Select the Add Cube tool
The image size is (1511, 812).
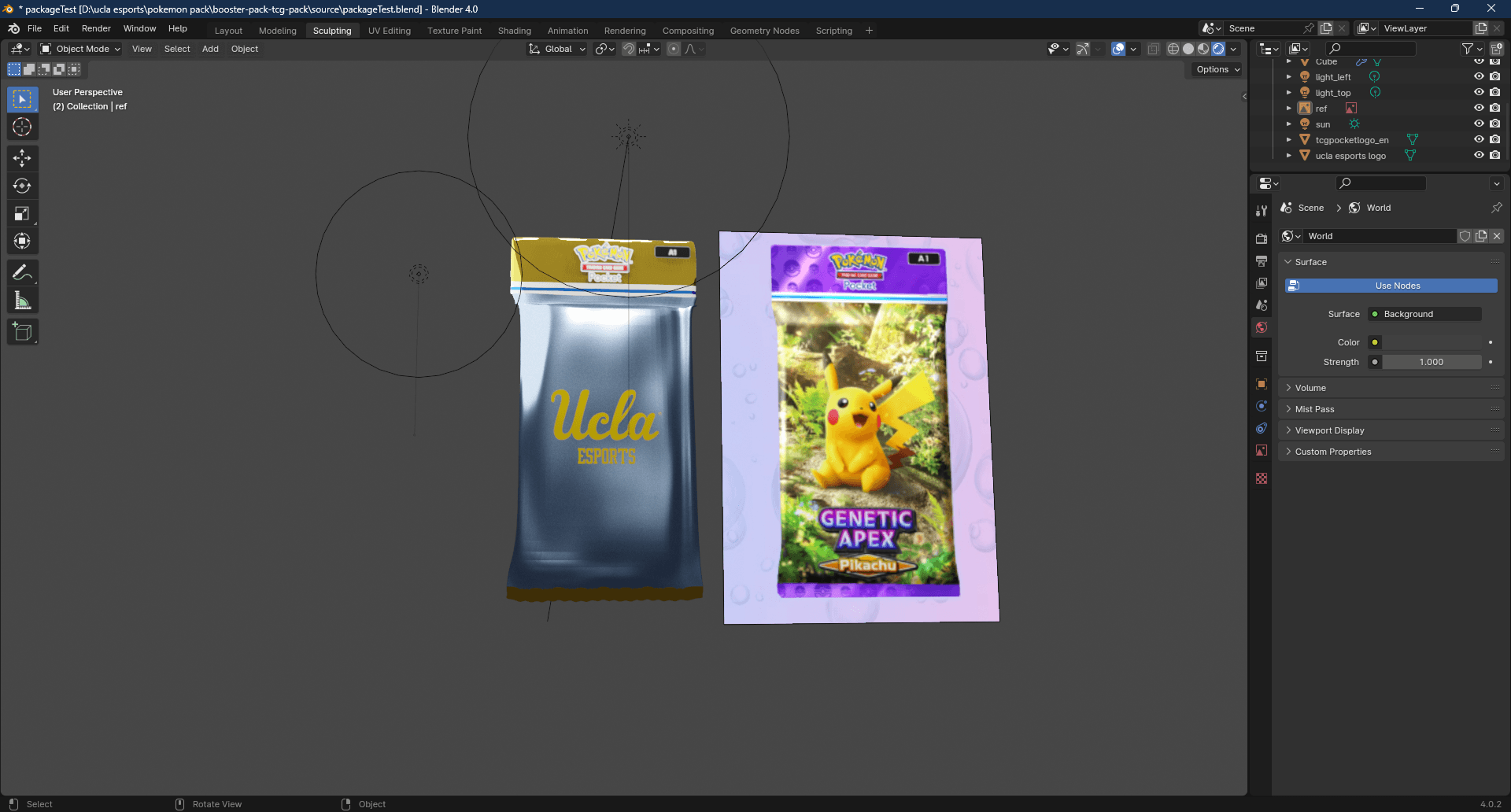22,331
